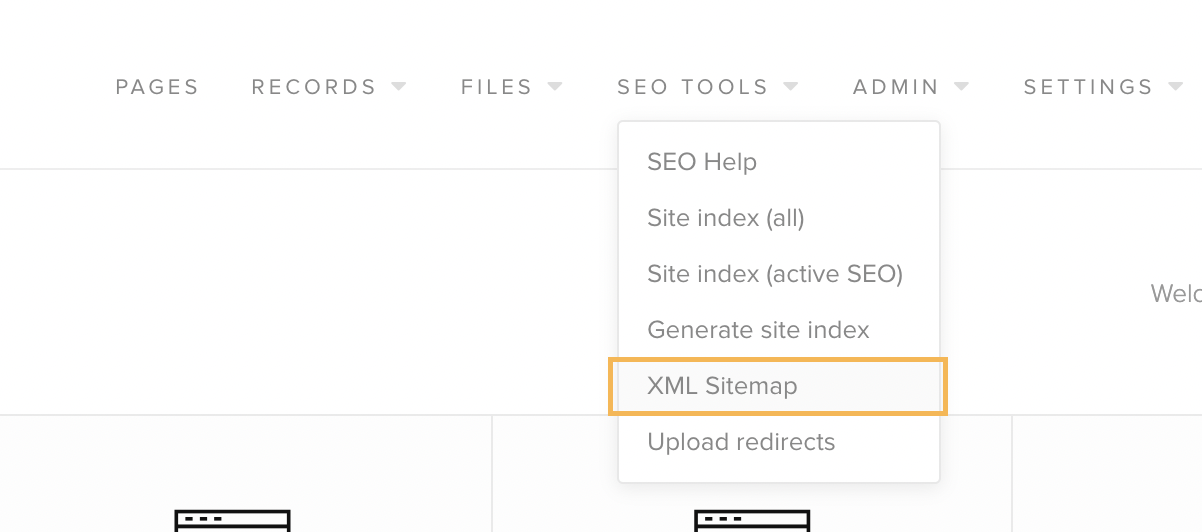Select Upload redirects
The width and height of the screenshot is (1202, 532).
pyautogui.click(x=779, y=442)
